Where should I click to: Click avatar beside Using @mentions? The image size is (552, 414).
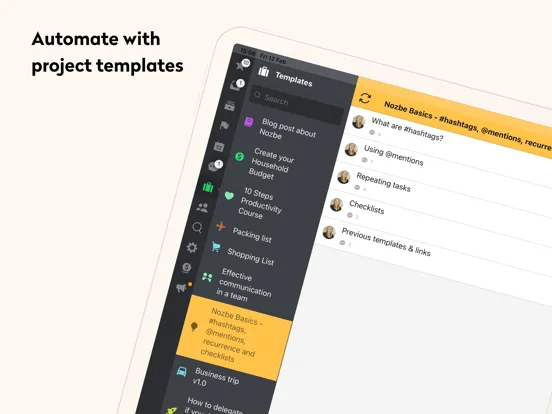point(351,149)
